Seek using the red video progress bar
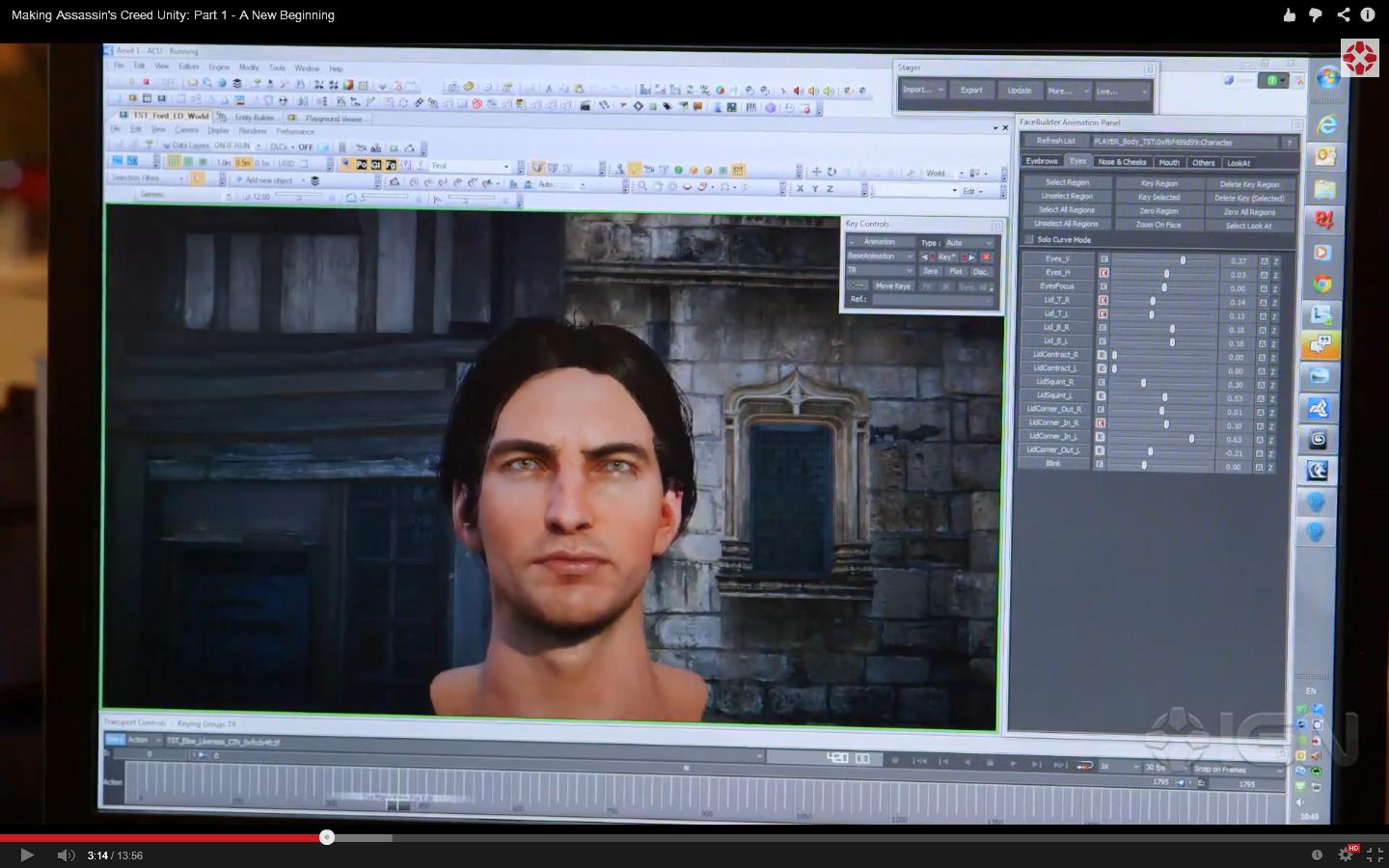 coord(163,837)
